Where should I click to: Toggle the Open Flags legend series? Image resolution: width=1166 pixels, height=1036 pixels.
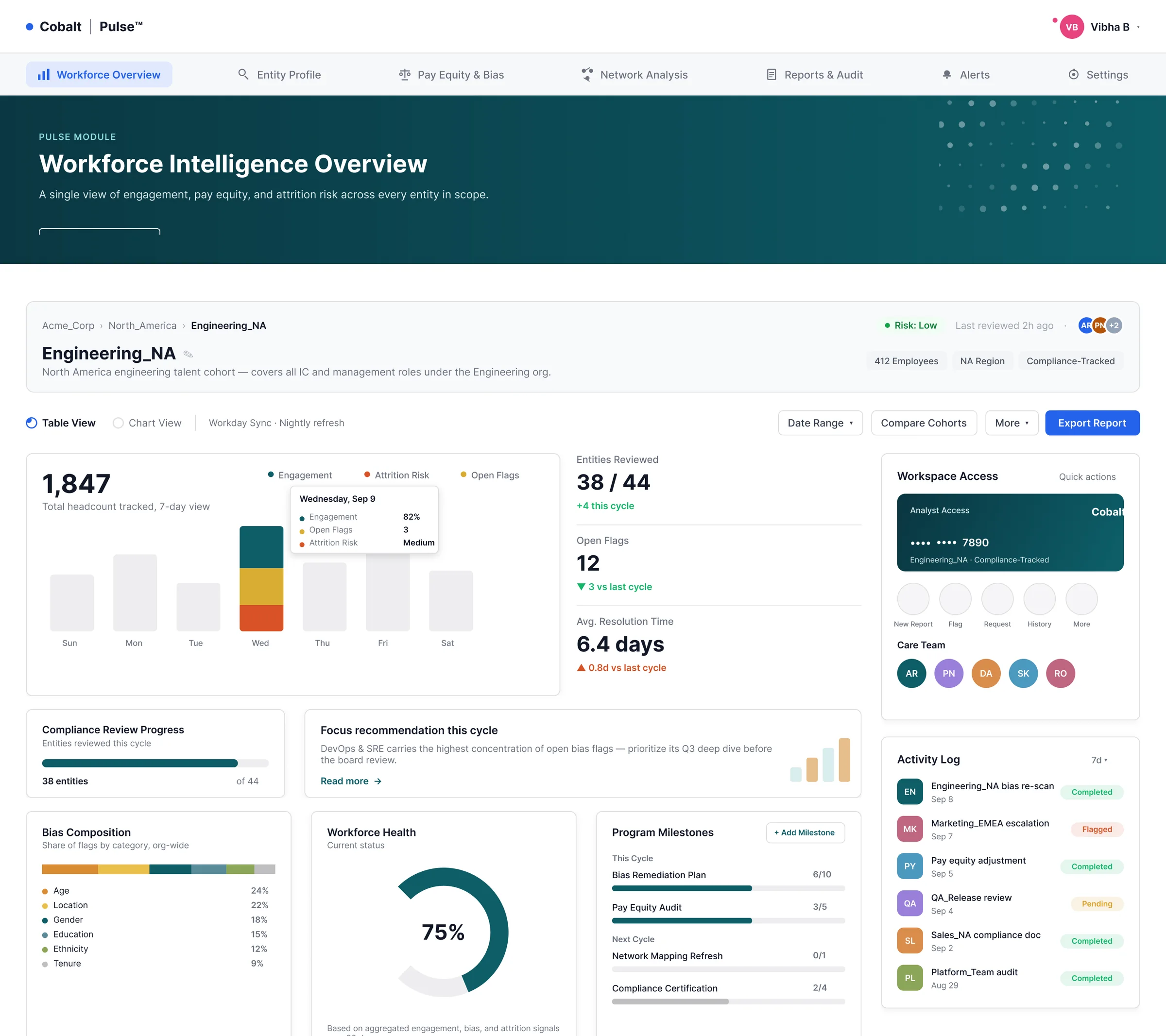click(489, 475)
